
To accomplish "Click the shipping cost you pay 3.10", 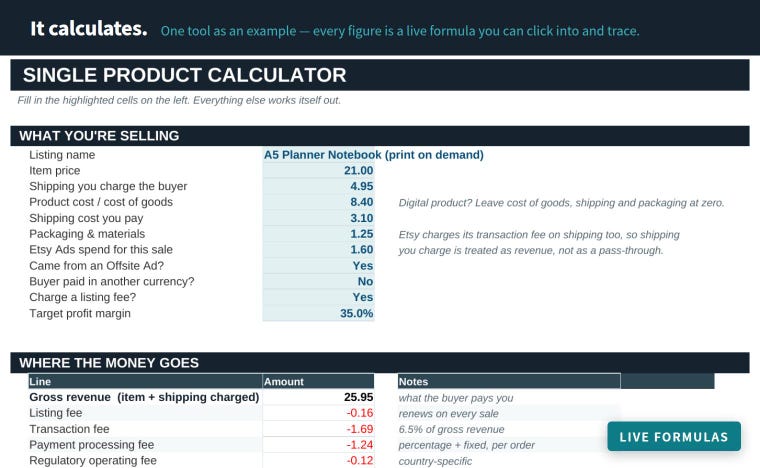I will pos(318,218).
